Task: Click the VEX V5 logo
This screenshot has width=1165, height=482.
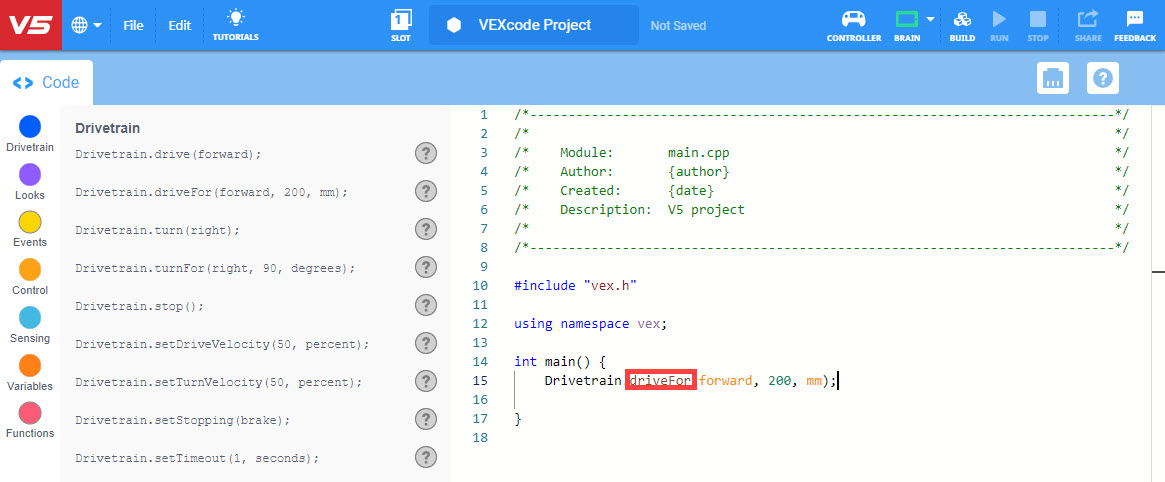Action: point(30,25)
